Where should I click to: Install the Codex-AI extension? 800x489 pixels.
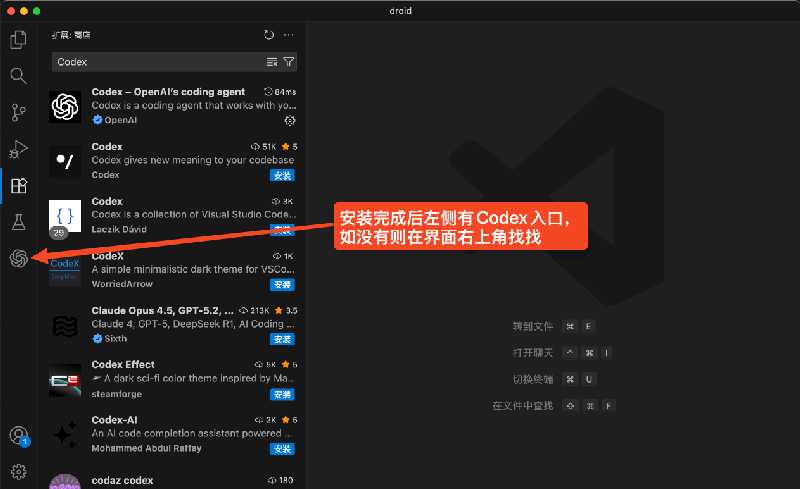[x=281, y=448]
